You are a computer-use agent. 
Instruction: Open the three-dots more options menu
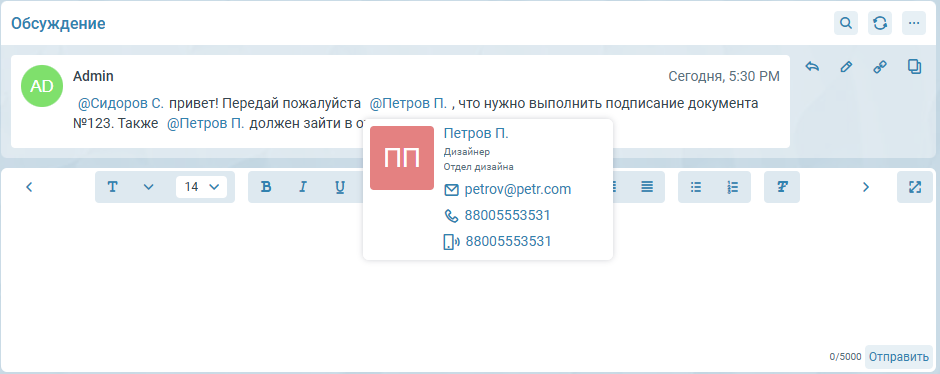pos(914,23)
